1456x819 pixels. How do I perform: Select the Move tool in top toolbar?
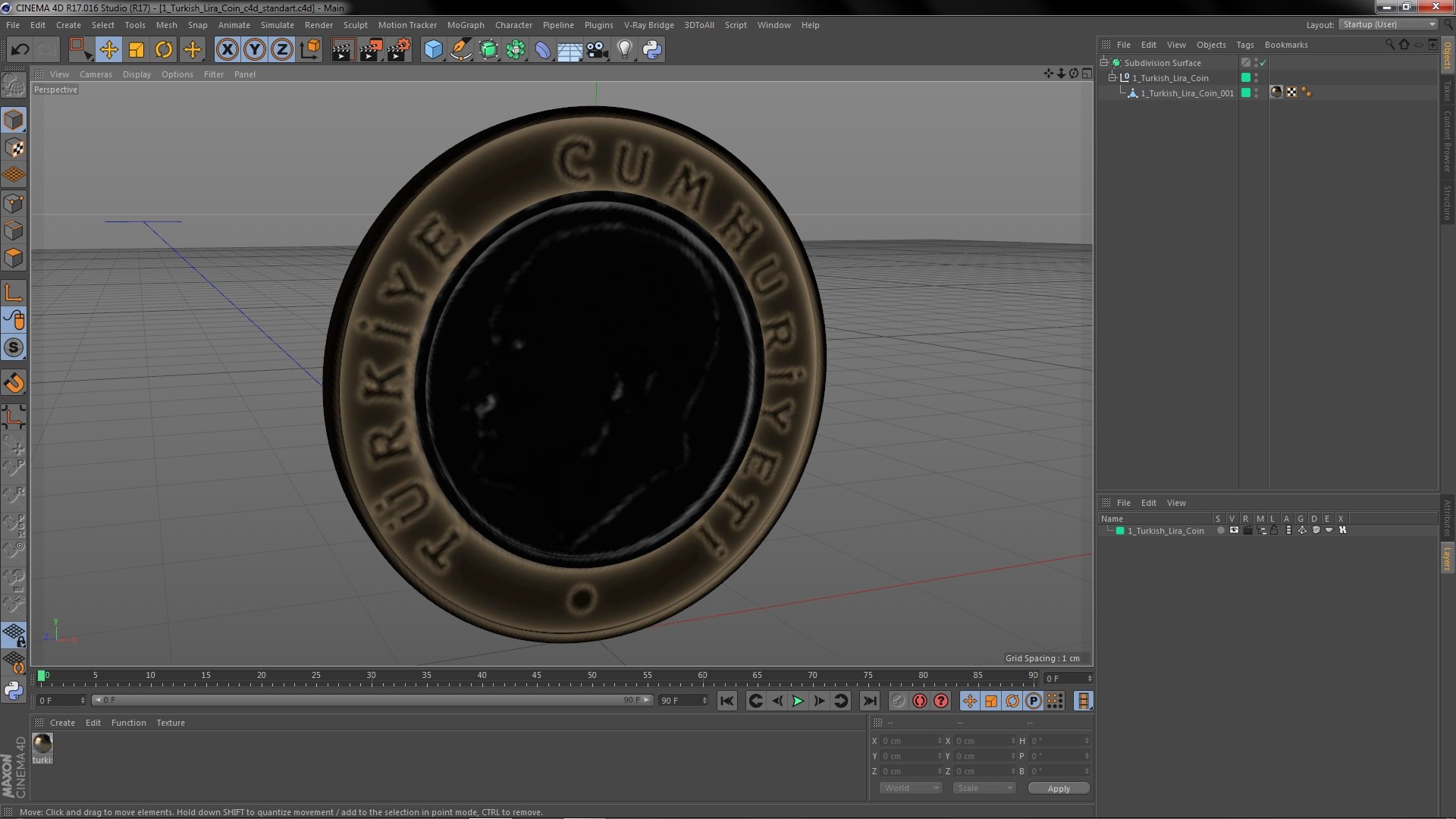[108, 50]
